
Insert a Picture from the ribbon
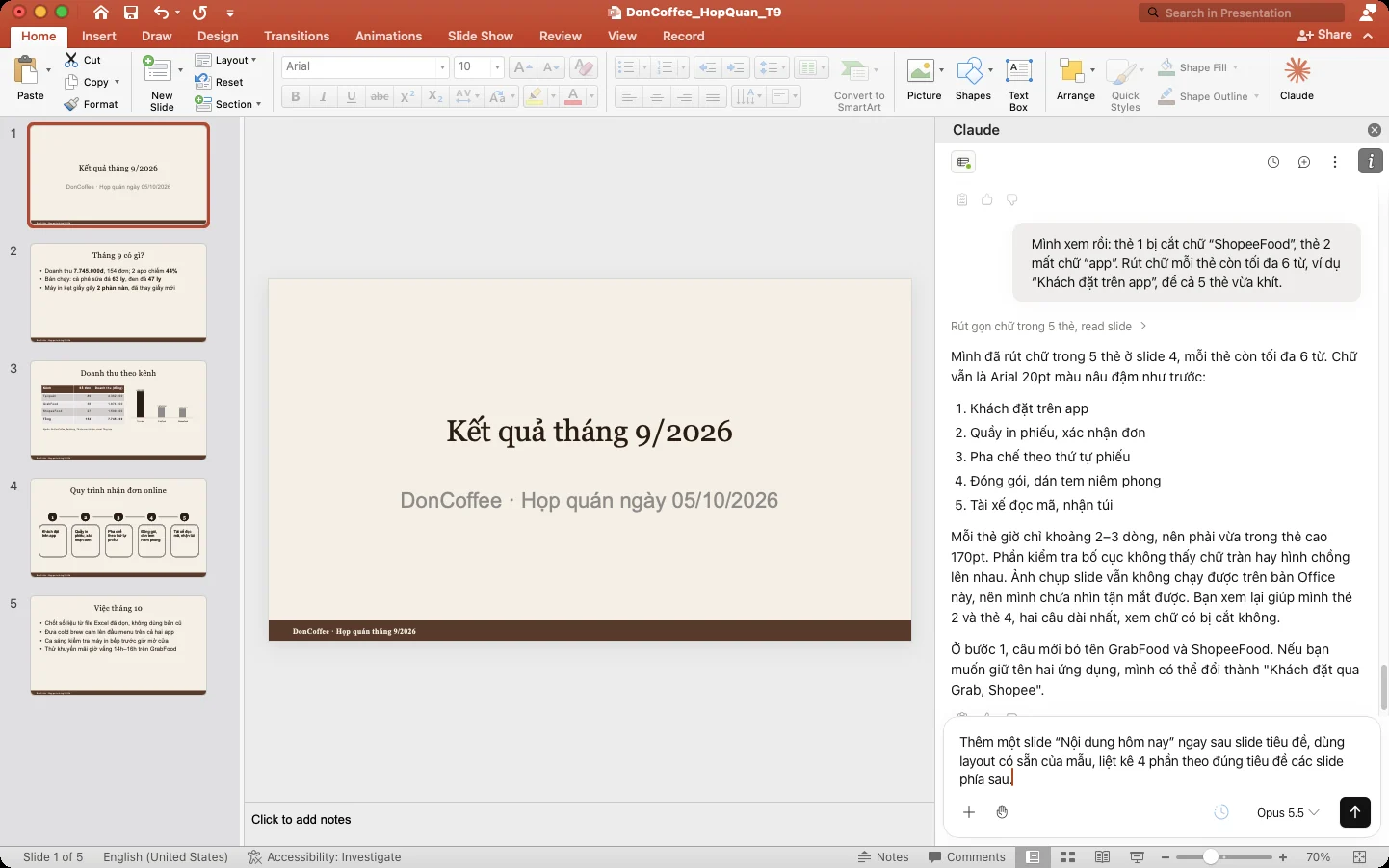click(x=924, y=79)
